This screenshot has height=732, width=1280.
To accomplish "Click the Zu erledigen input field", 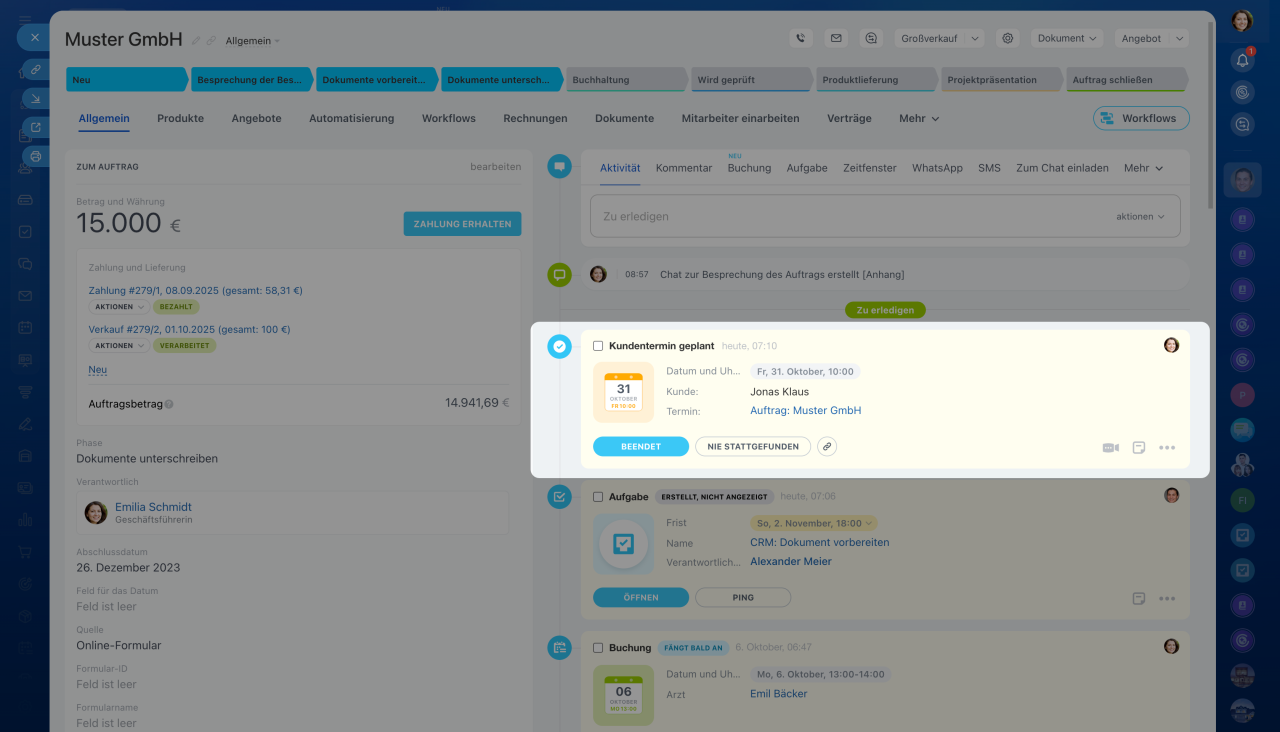I will click(850, 216).
